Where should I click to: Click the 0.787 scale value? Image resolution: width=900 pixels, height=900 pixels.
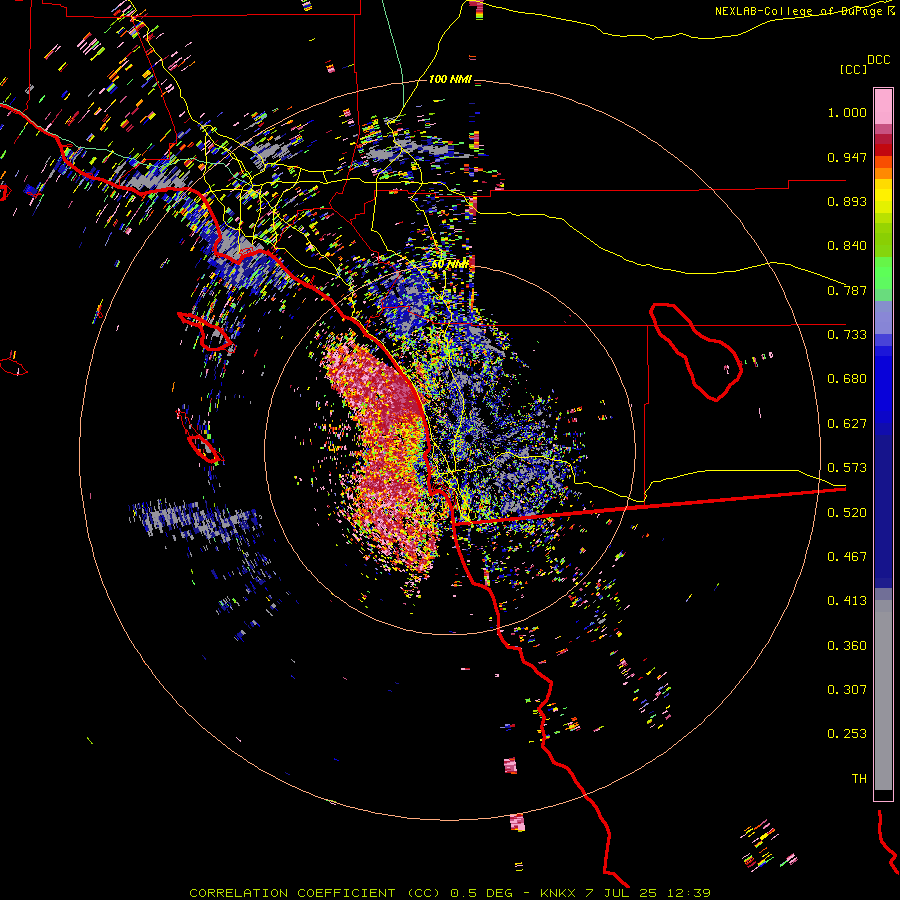[x=847, y=290]
